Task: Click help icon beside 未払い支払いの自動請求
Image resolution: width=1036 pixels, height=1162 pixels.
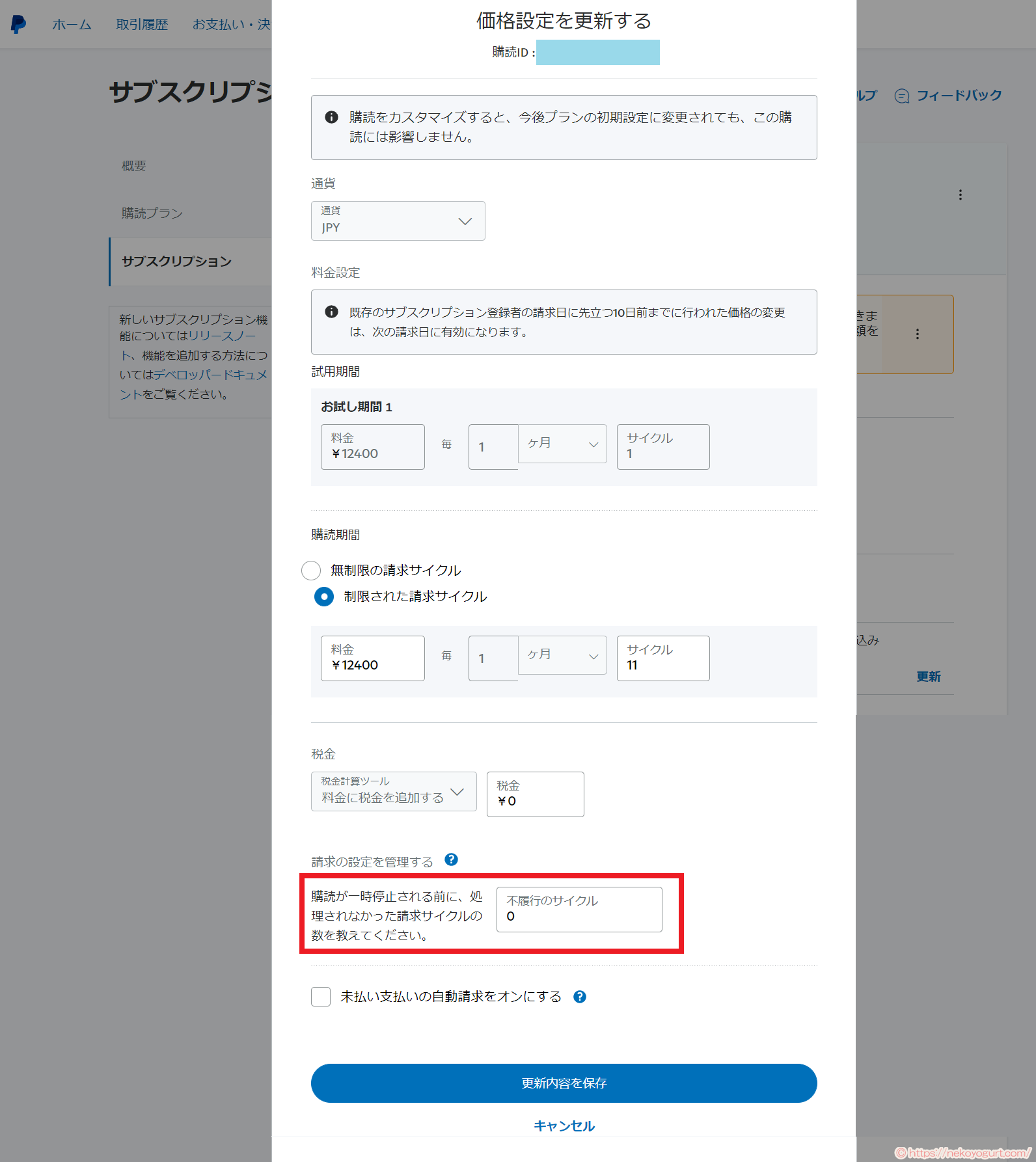Action: pos(579,997)
